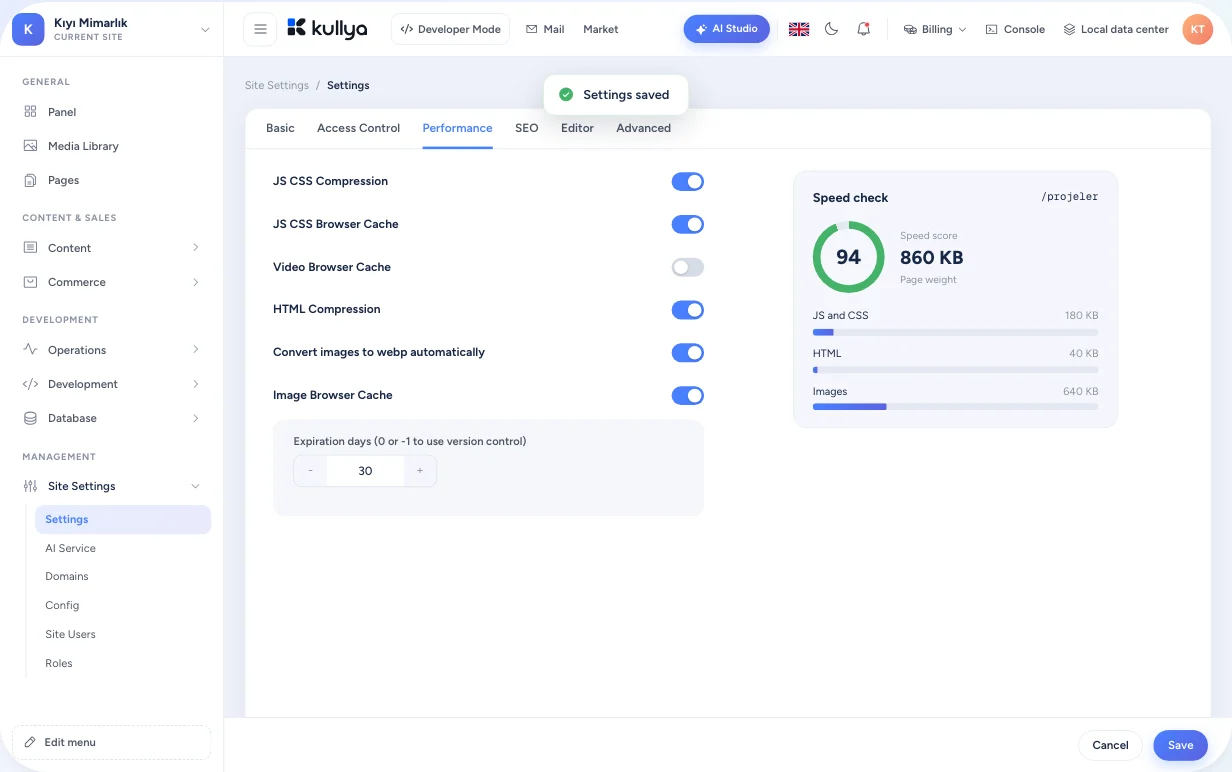The image size is (1232, 772).
Task: Click the Site Settings sliders icon
Action: (30, 486)
